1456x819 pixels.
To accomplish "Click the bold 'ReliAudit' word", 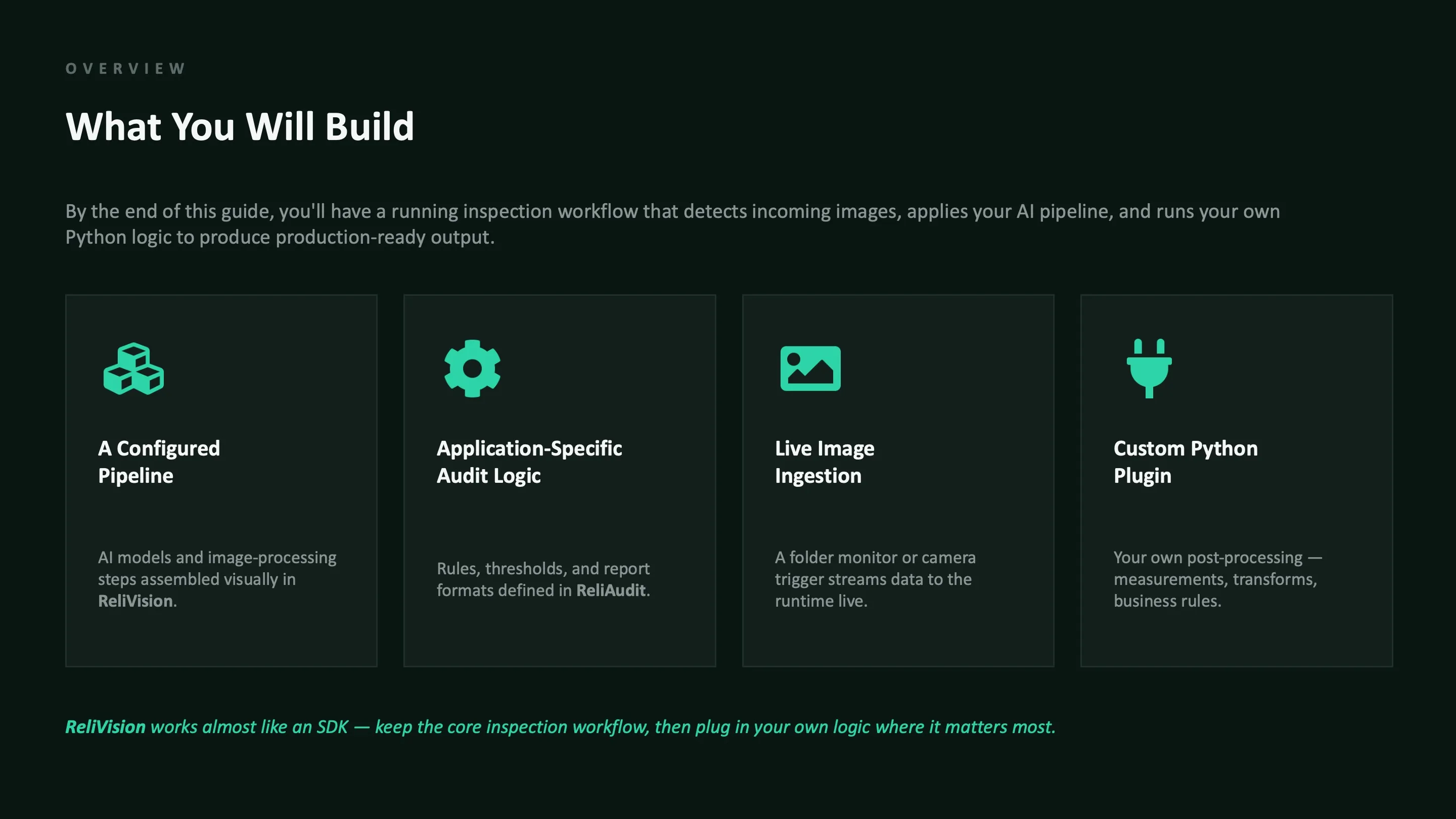I will (x=610, y=590).
